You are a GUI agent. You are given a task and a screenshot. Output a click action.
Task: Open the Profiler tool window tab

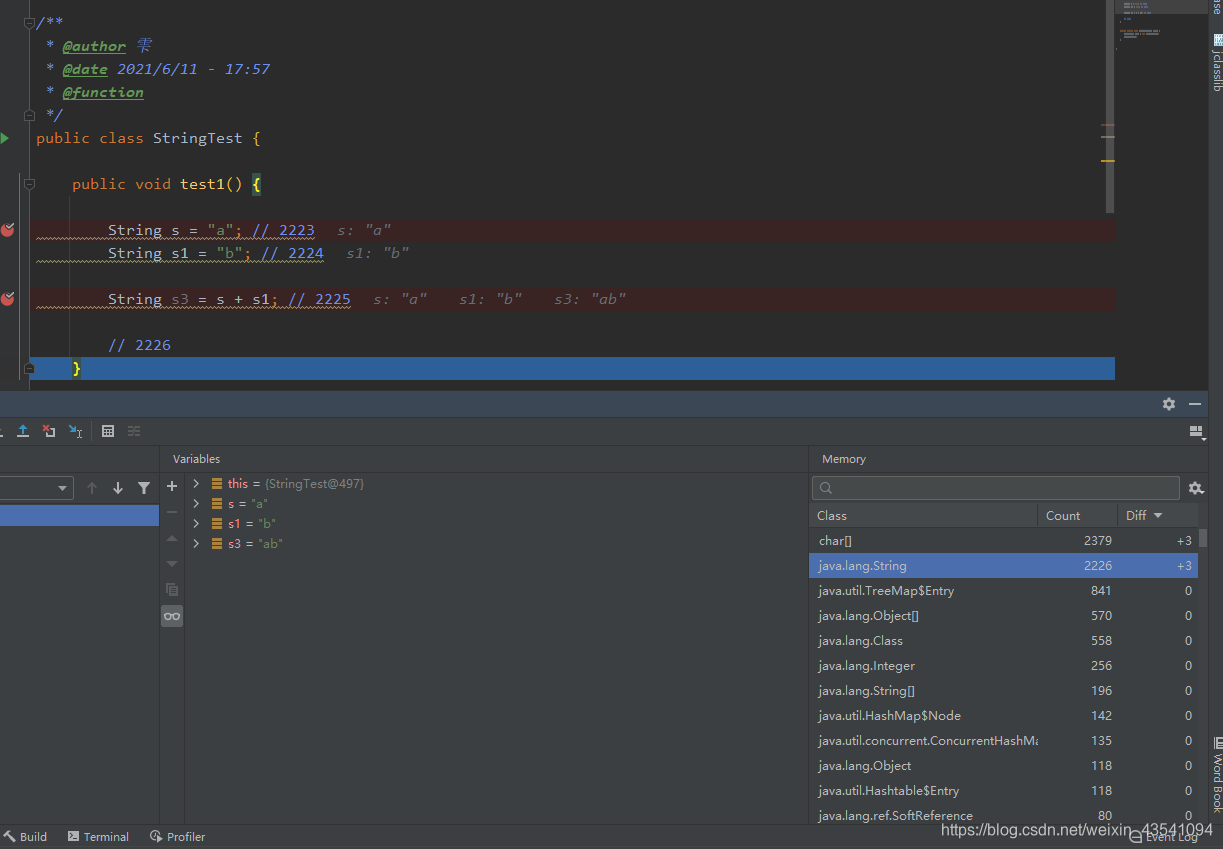(x=177, y=837)
